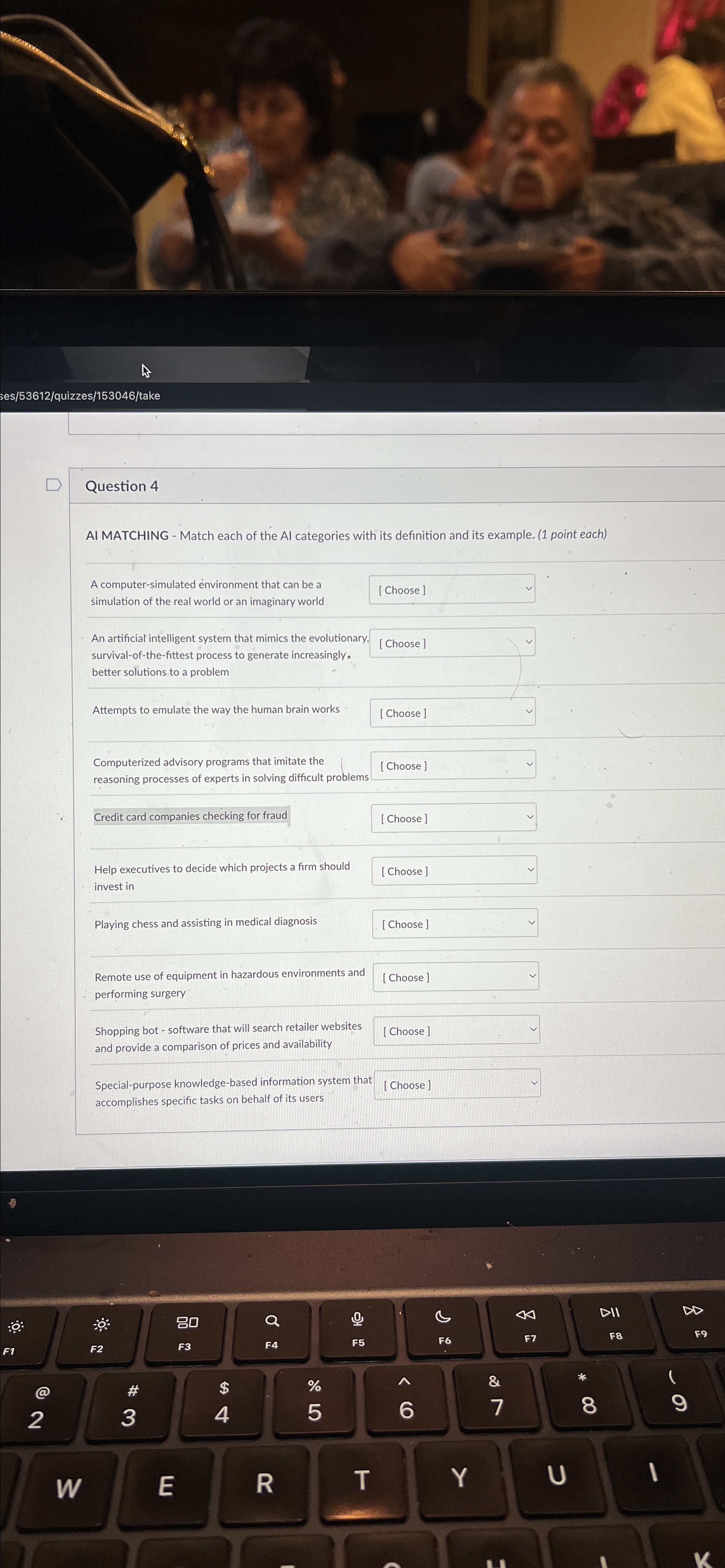This screenshot has height=1568, width=725.
Task: Open dropdown for playing chess example
Action: coord(455,923)
